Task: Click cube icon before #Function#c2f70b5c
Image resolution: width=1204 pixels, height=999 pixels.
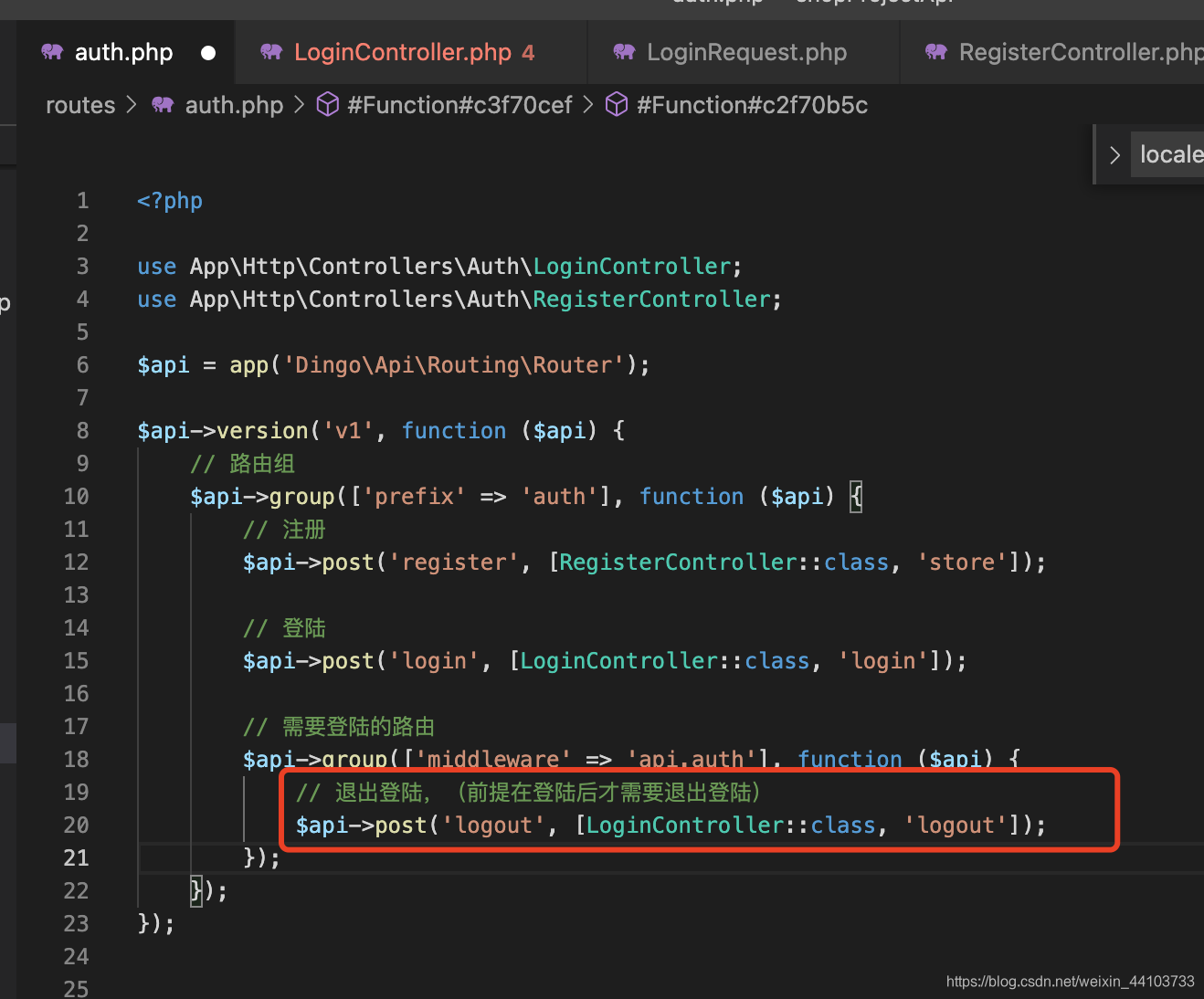Action: [617, 105]
